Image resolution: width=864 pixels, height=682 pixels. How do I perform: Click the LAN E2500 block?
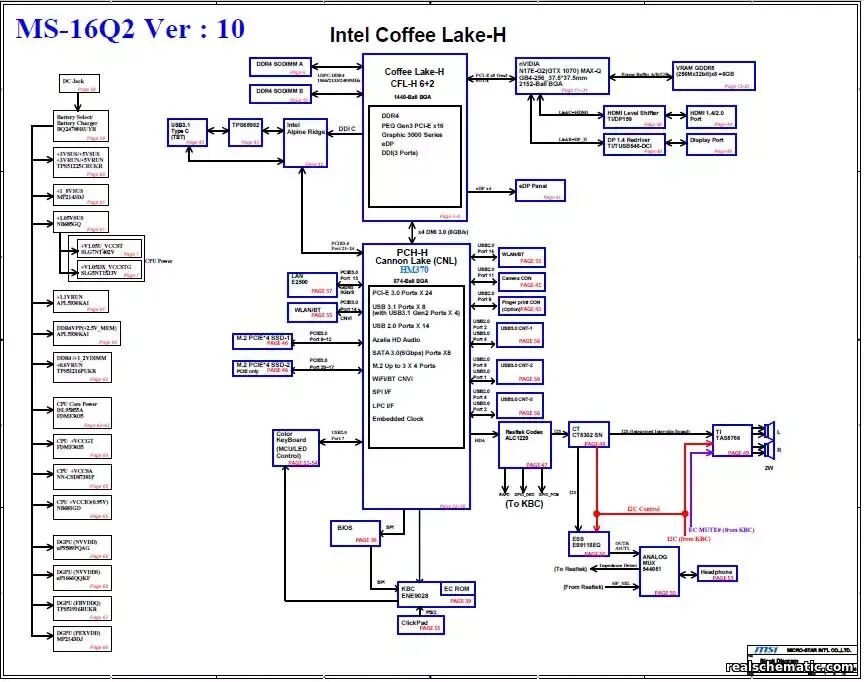[x=312, y=284]
